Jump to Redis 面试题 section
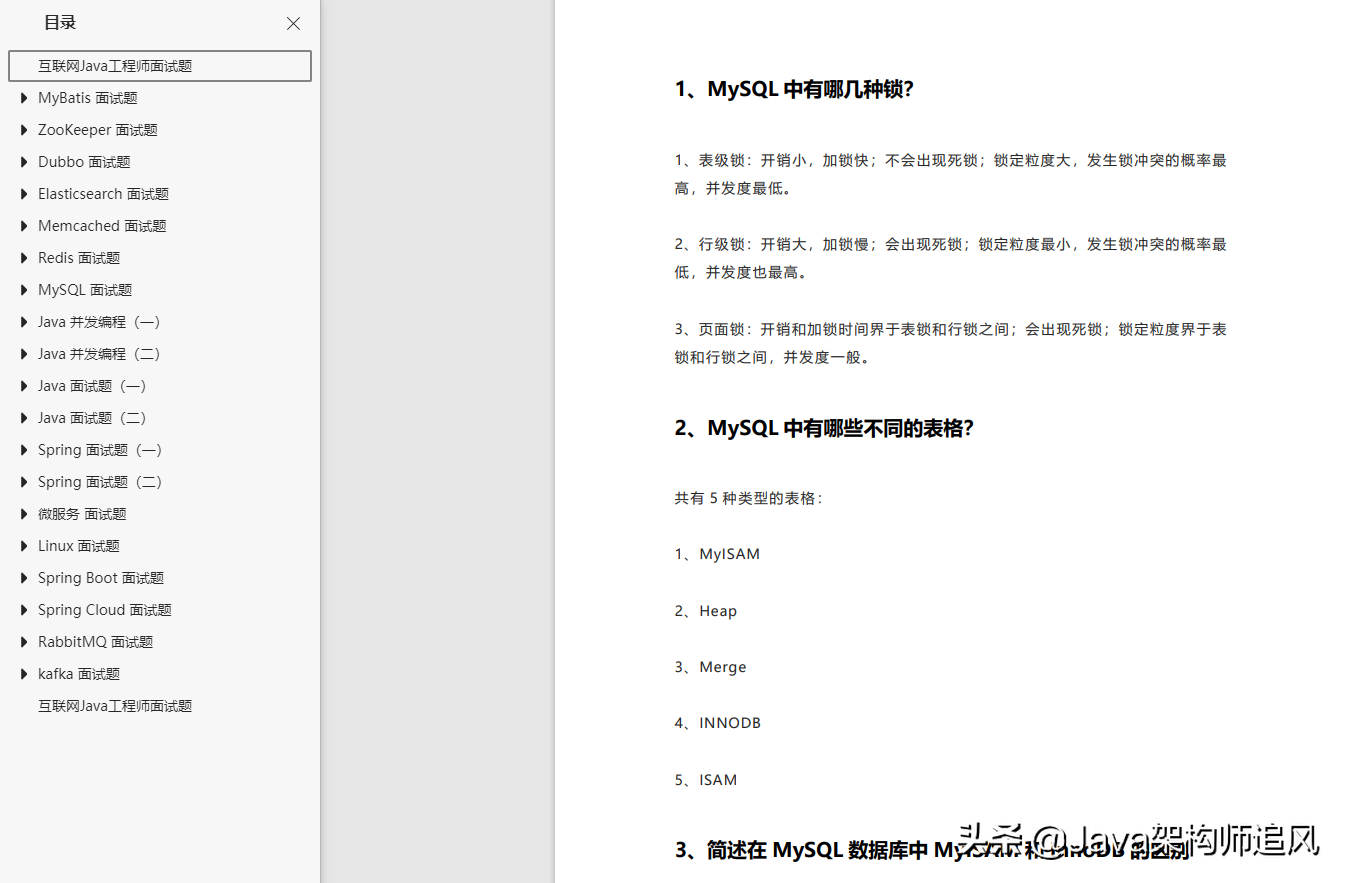 79,258
